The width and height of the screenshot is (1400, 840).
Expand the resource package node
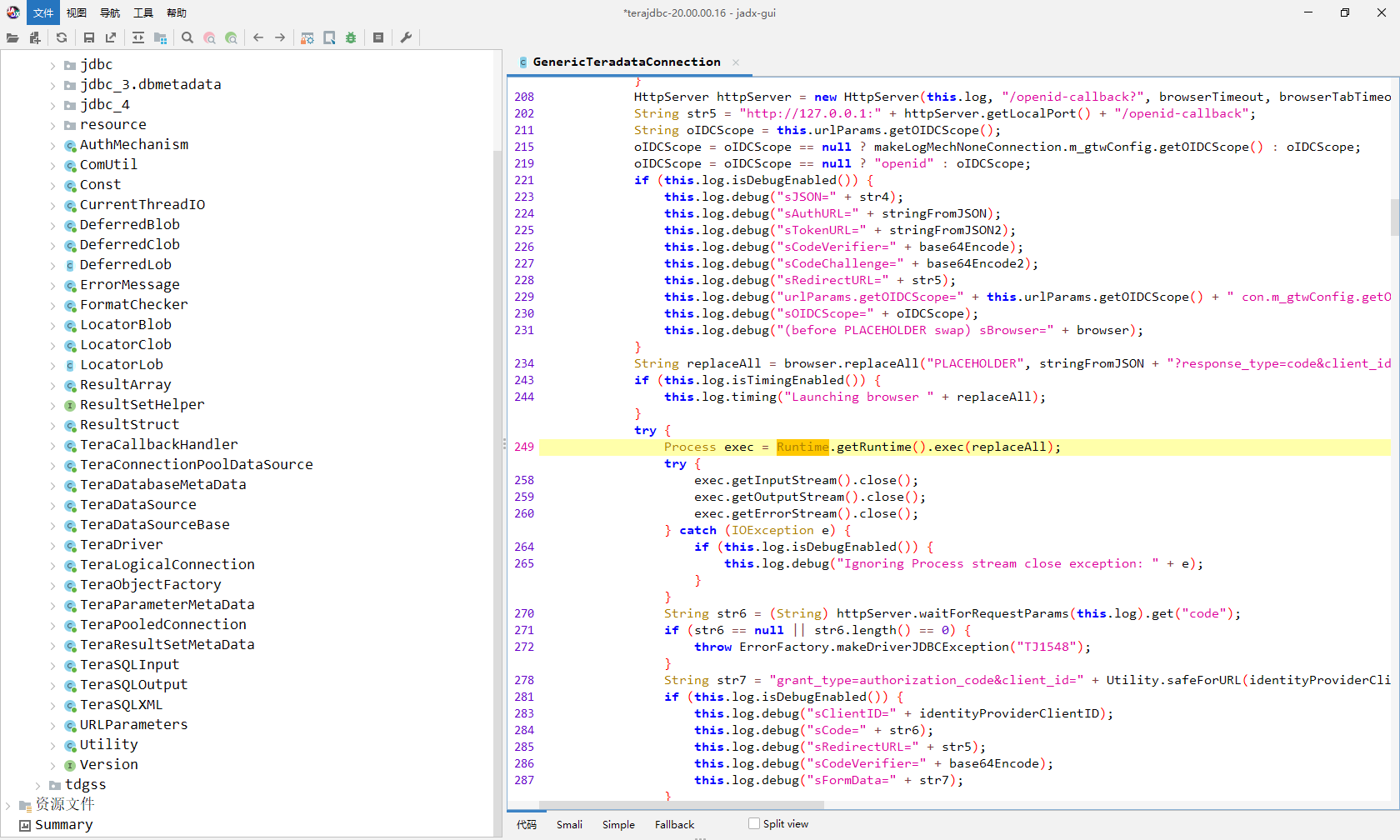pyautogui.click(x=52, y=125)
